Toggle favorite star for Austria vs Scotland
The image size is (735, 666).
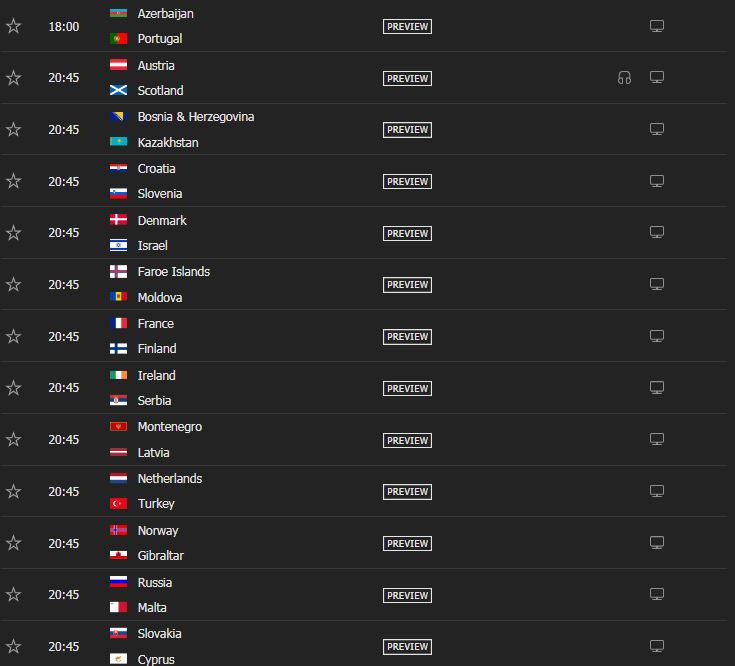[14, 78]
